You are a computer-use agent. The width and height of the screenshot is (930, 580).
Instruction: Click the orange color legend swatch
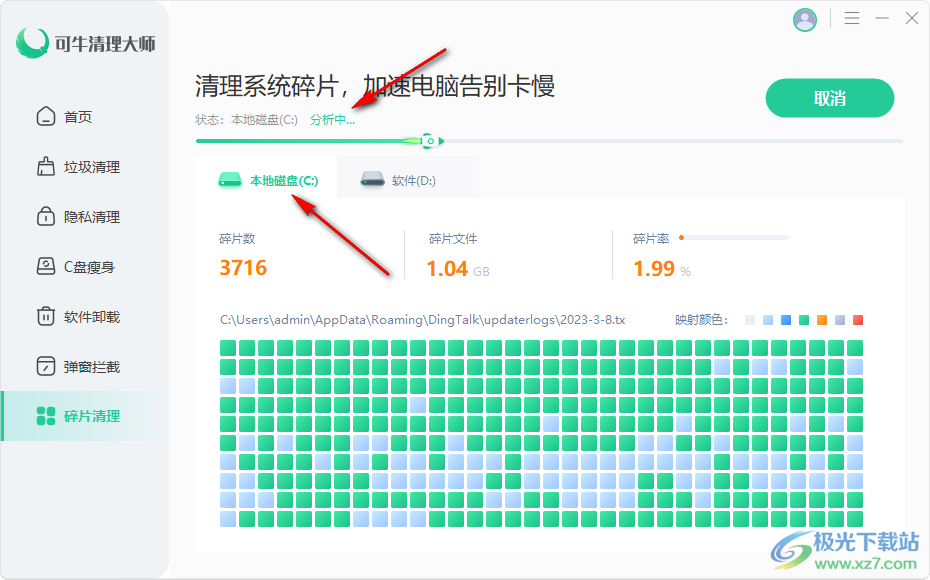(822, 320)
